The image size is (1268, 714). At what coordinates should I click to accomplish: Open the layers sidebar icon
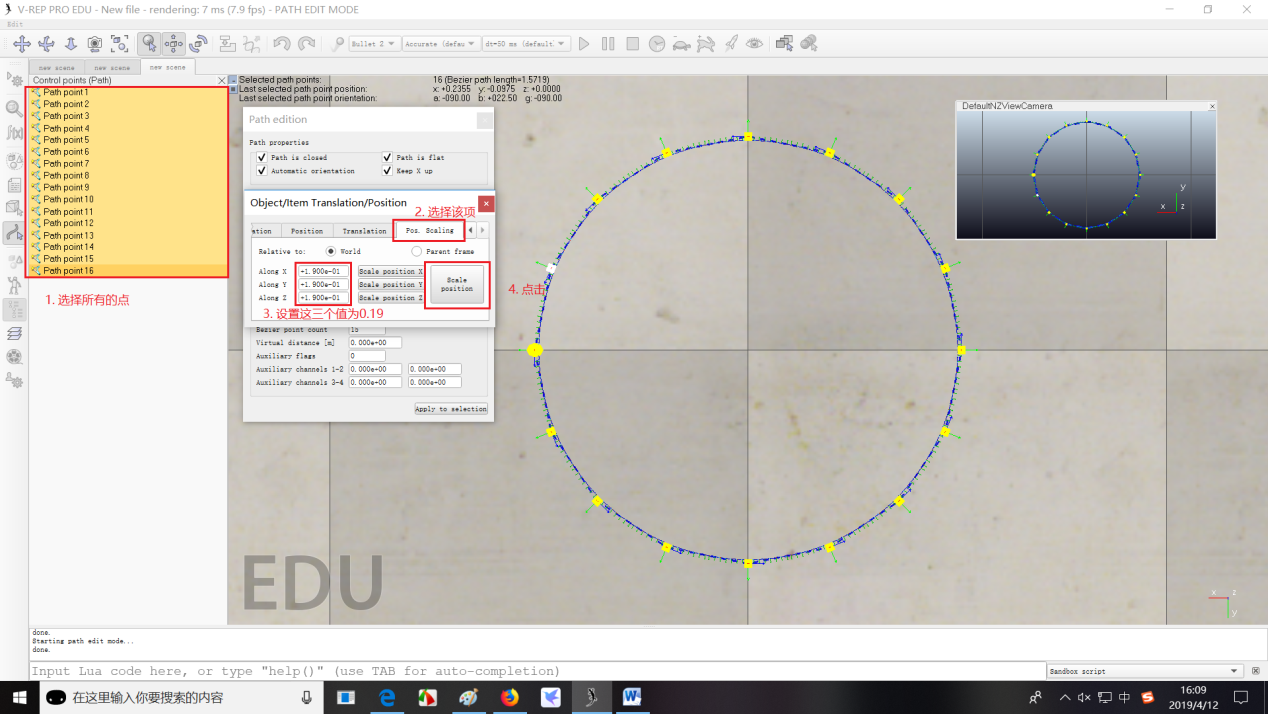pos(14,333)
